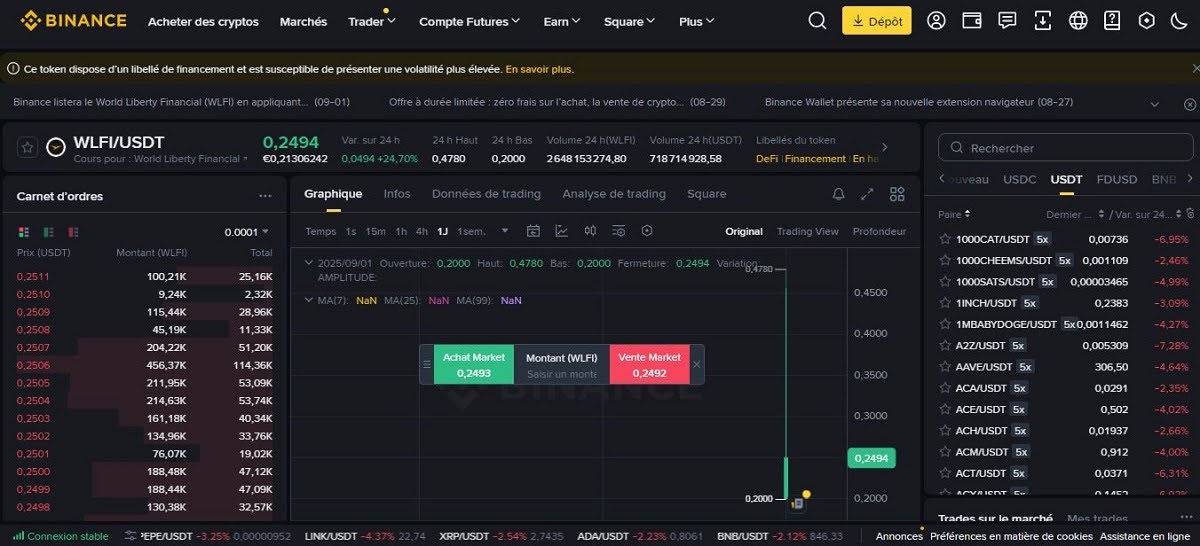
Task: Favorite 1INCH/USDT with star
Action: (x=944, y=303)
